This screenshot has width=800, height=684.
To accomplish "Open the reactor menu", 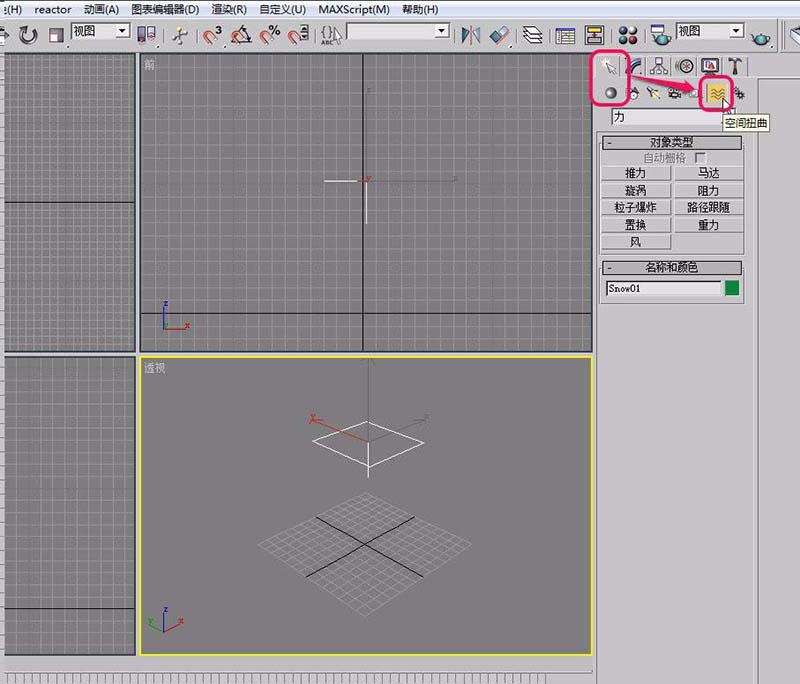I will pyautogui.click(x=53, y=9).
